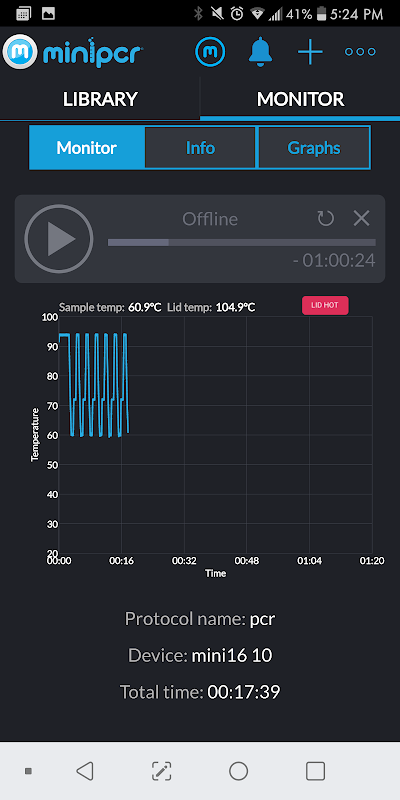Start the protocol with play button
The height and width of the screenshot is (800, 400).
pos(59,238)
